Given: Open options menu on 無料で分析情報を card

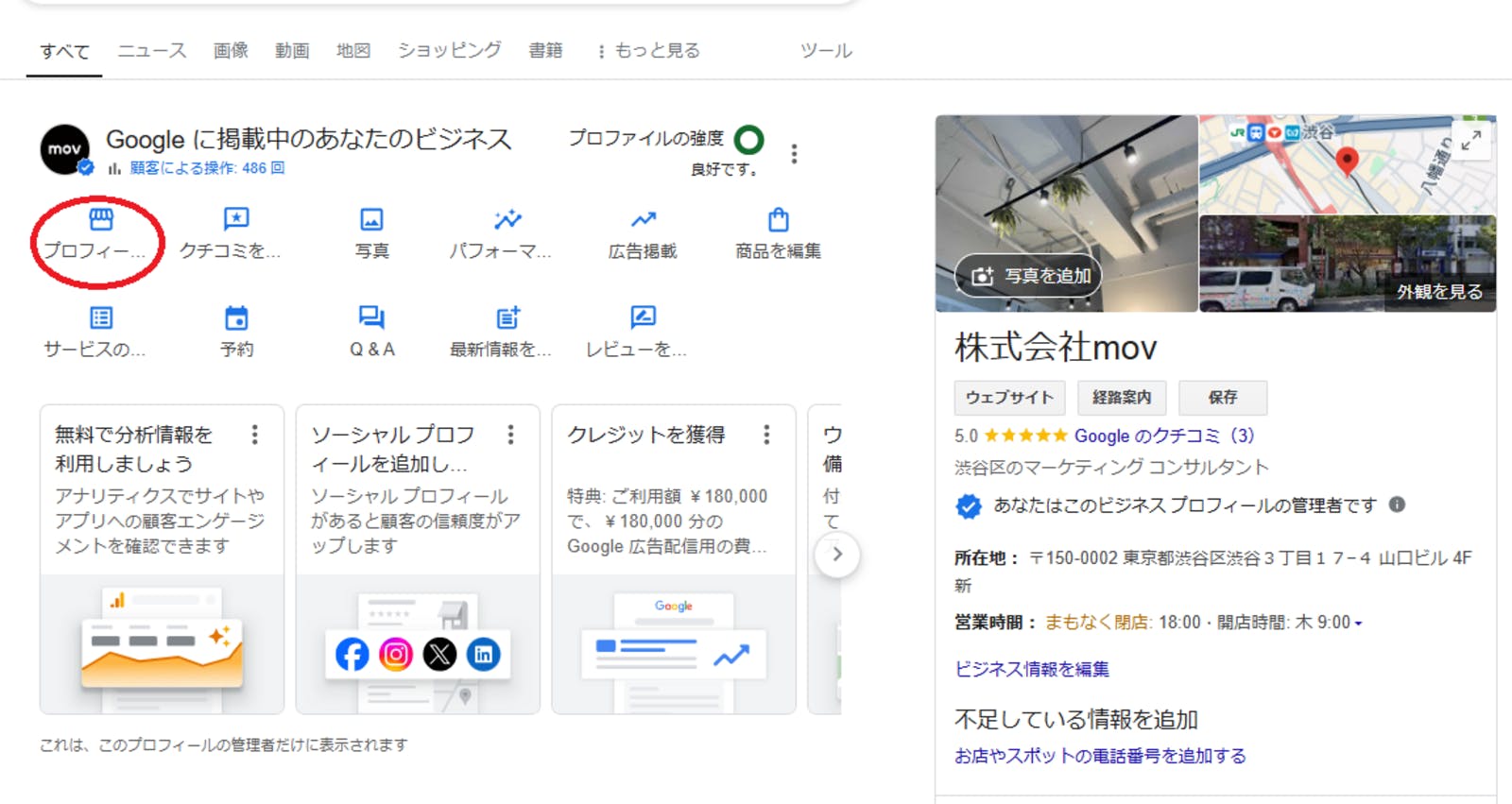Looking at the screenshot, I should pyautogui.click(x=254, y=435).
